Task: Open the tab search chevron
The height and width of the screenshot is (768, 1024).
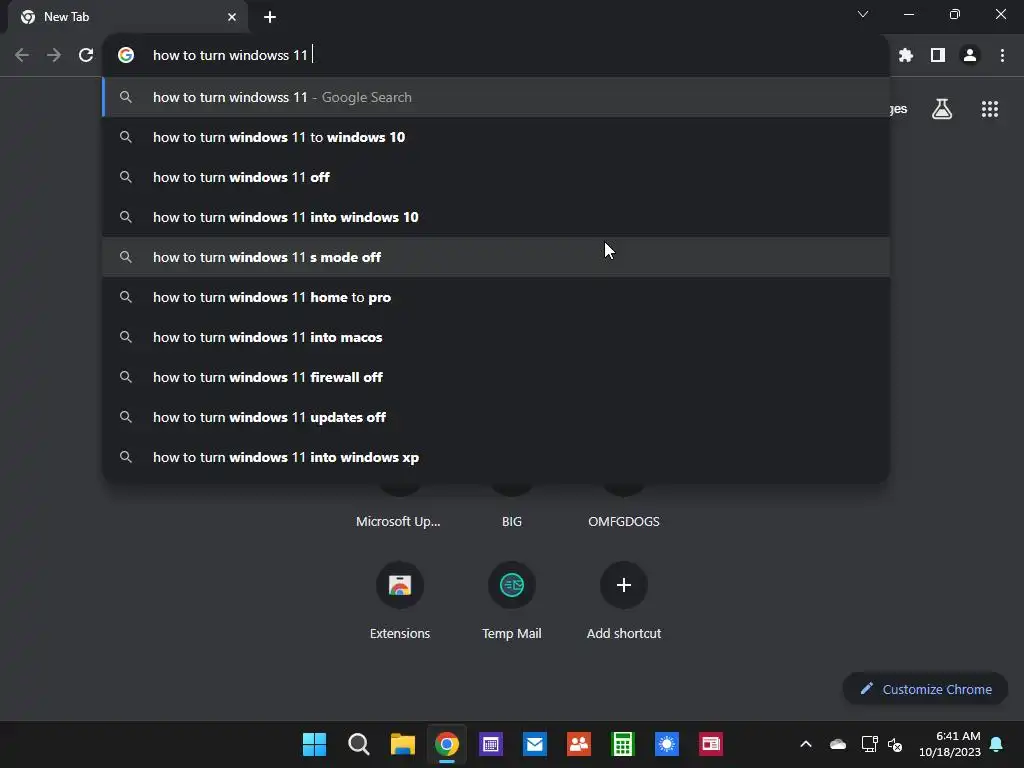Action: [863, 14]
